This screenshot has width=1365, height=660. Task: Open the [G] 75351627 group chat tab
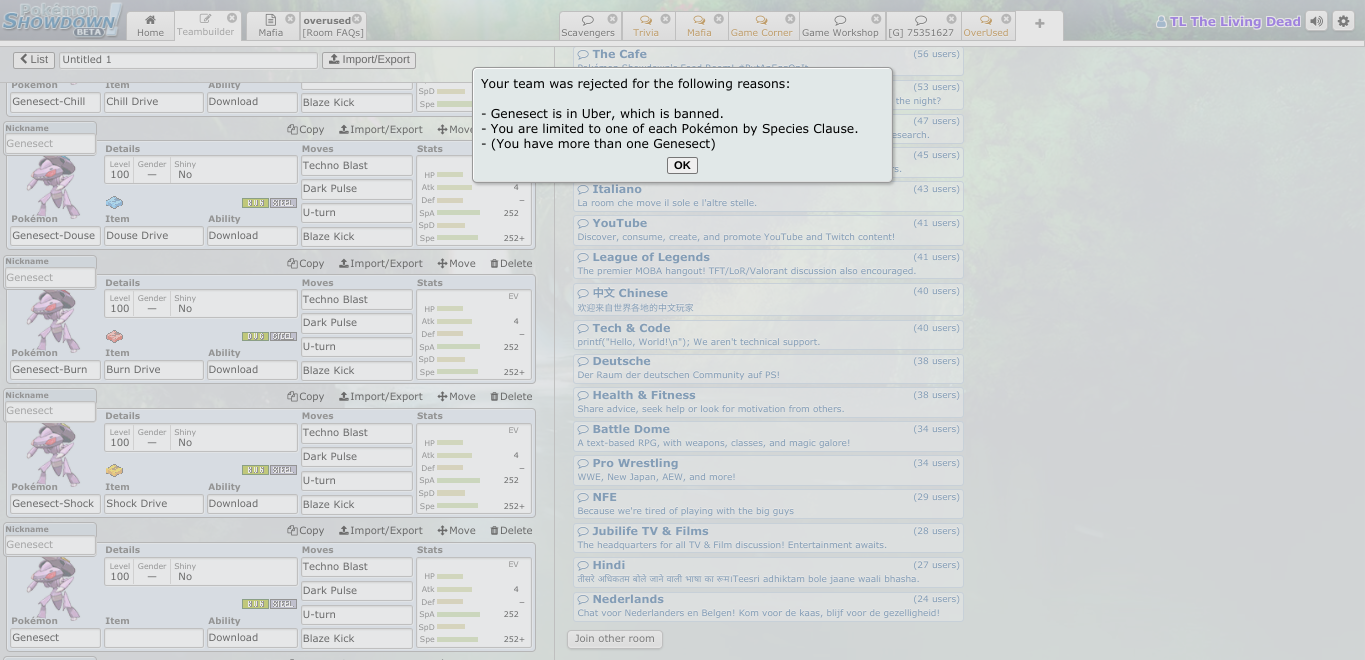[923, 25]
